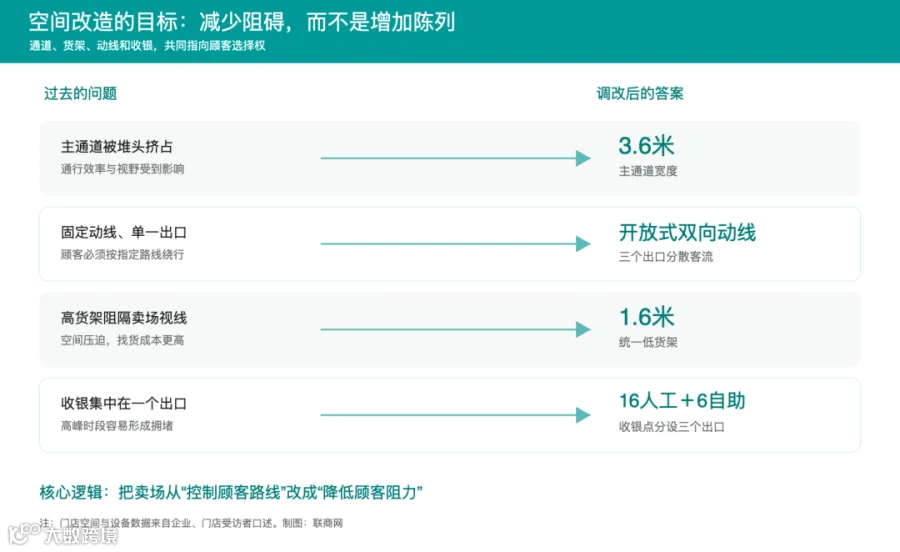Select the 开放式双向动线 answer text

pos(687,232)
